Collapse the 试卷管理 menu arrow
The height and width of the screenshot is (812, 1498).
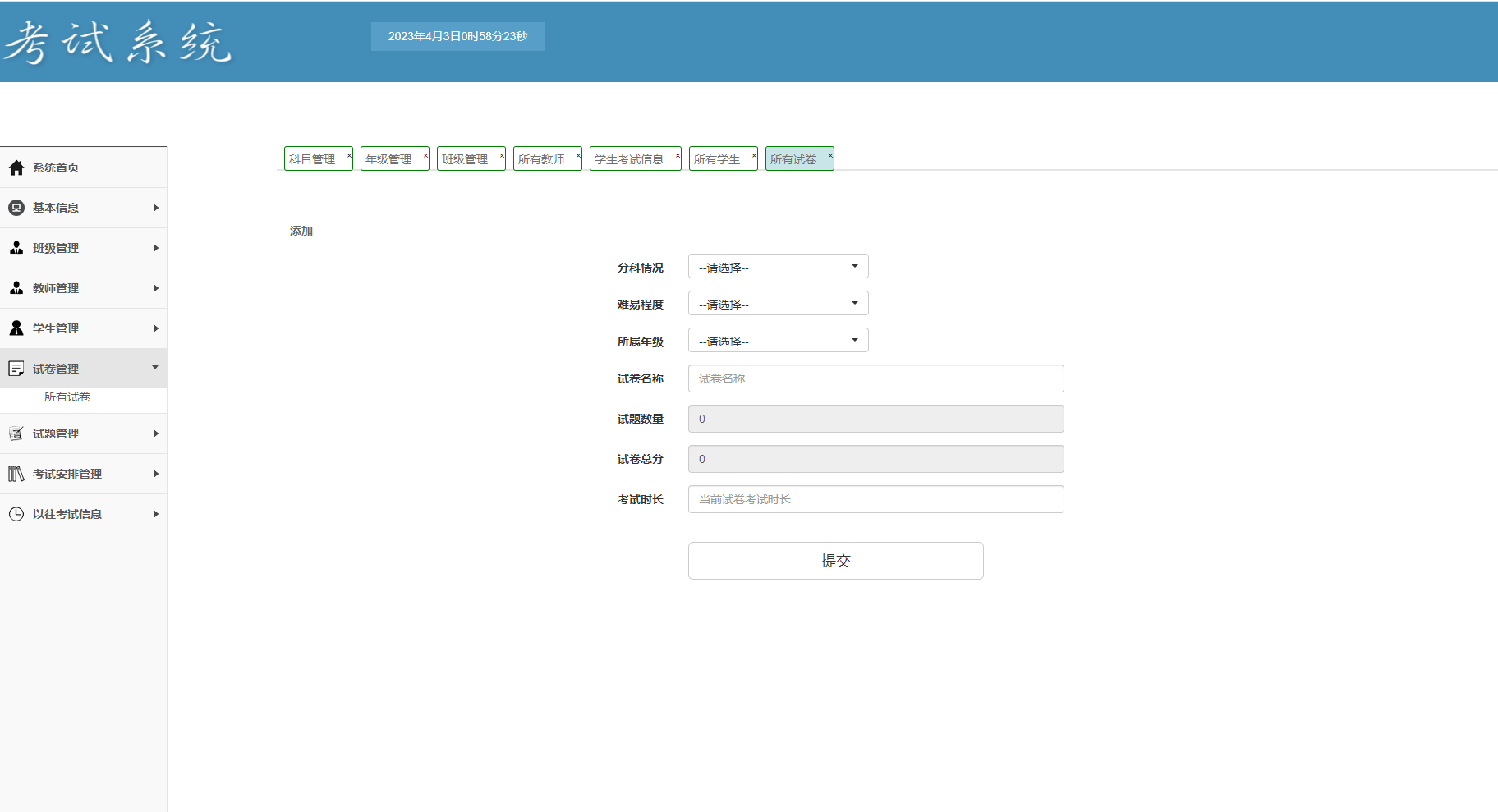tap(155, 368)
